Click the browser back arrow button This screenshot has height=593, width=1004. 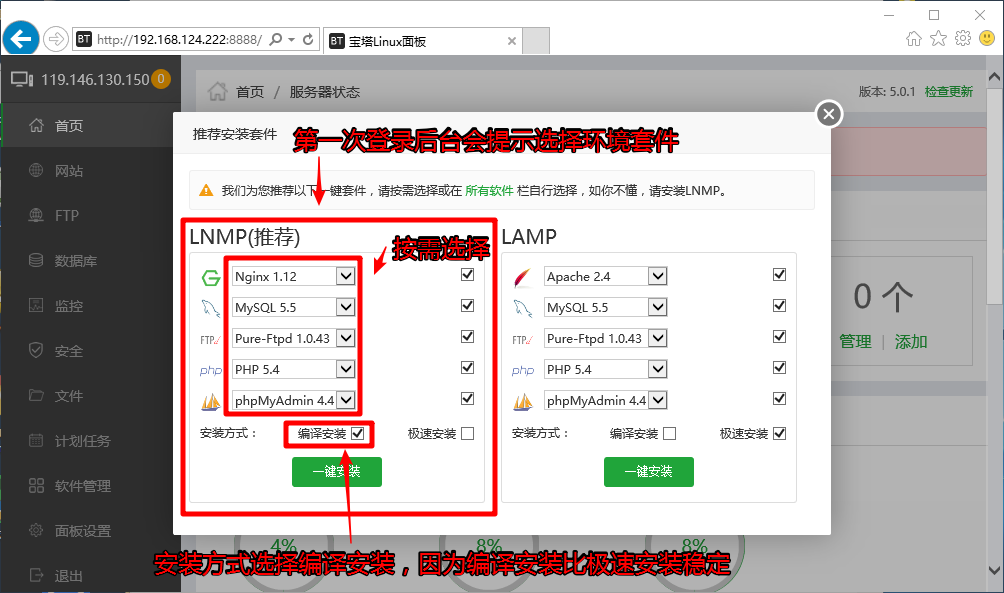20,39
